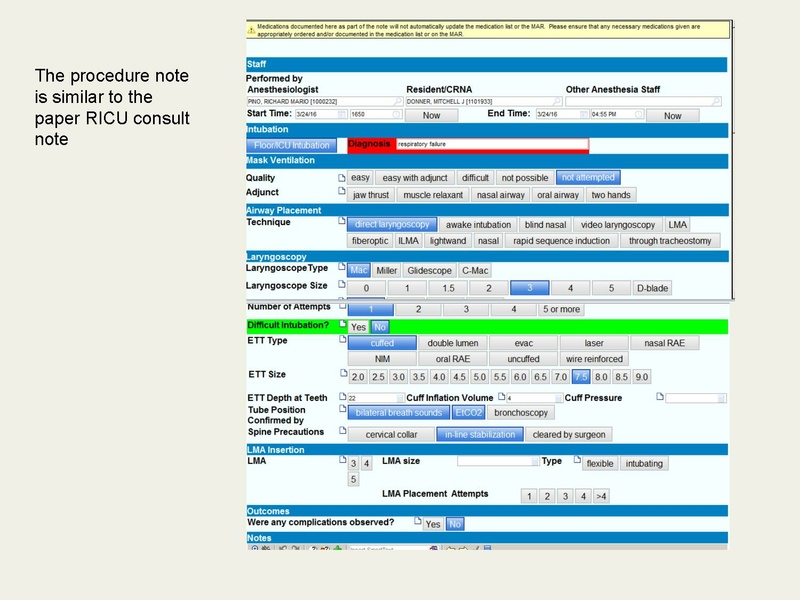
Task: Click the green plus icon in Notes toolbar
Action: (x=338, y=548)
